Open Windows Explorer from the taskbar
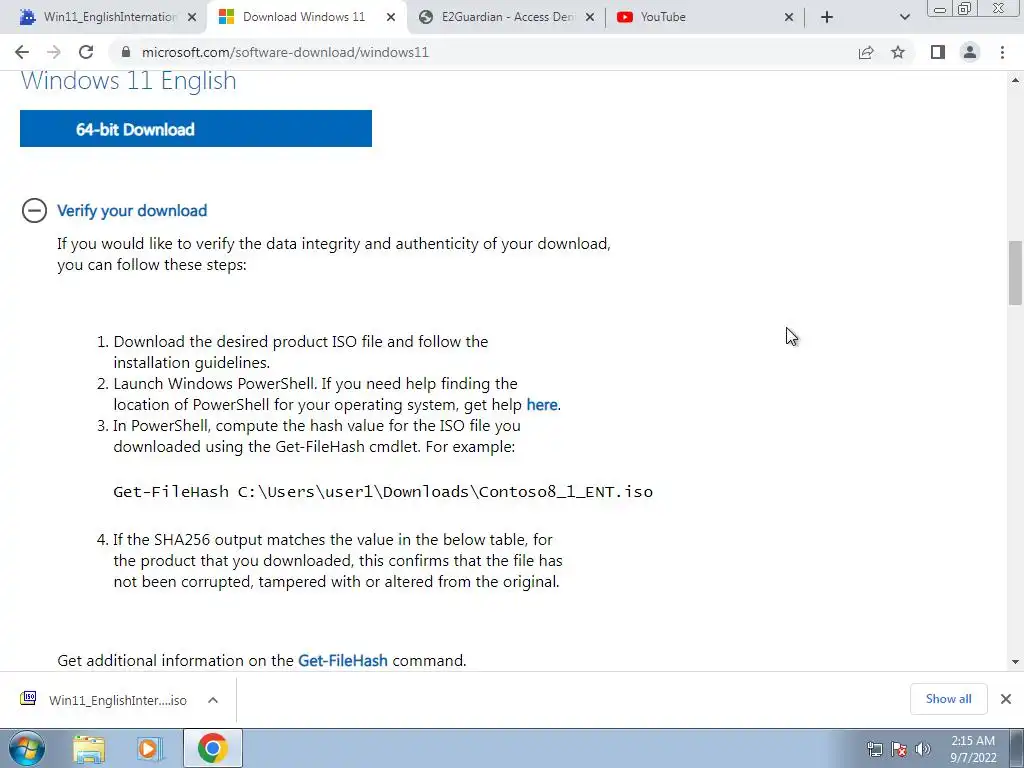Screen dimensions: 1024x768 [89, 748]
